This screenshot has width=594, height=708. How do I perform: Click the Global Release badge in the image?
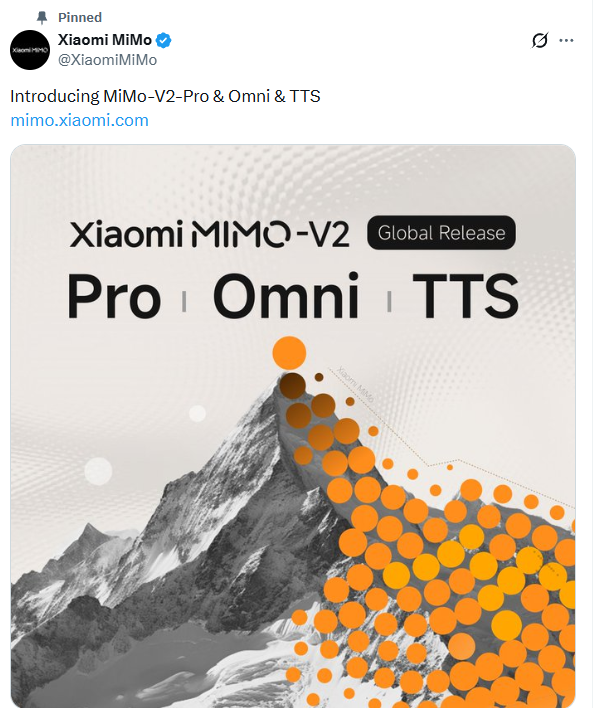441,233
